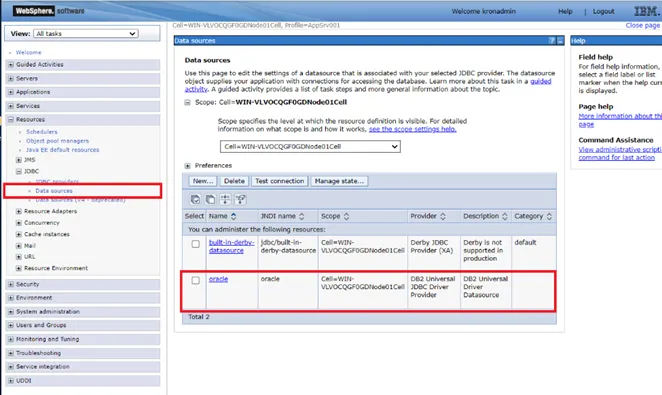This screenshot has width=662, height=395.
Task: Open Data sources link under JDBC
Action: 54,191
